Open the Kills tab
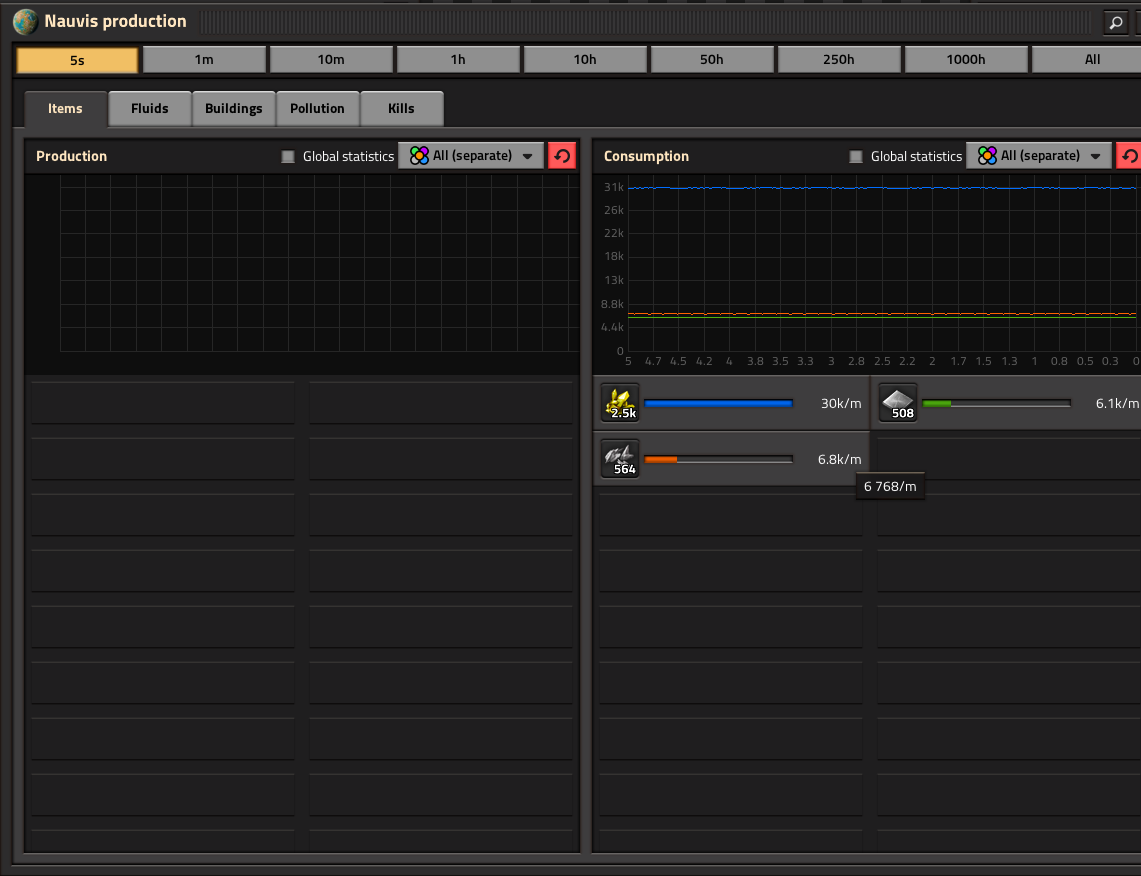The height and width of the screenshot is (876, 1141). click(x=402, y=108)
